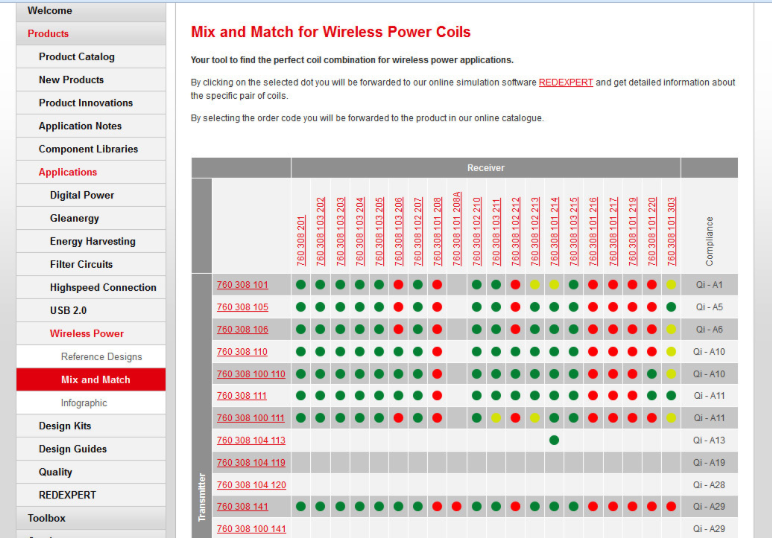Click red dot in row 760 308 141, column 760 308 101 208A
Viewport: 772px width, 539px height.
tap(457, 506)
